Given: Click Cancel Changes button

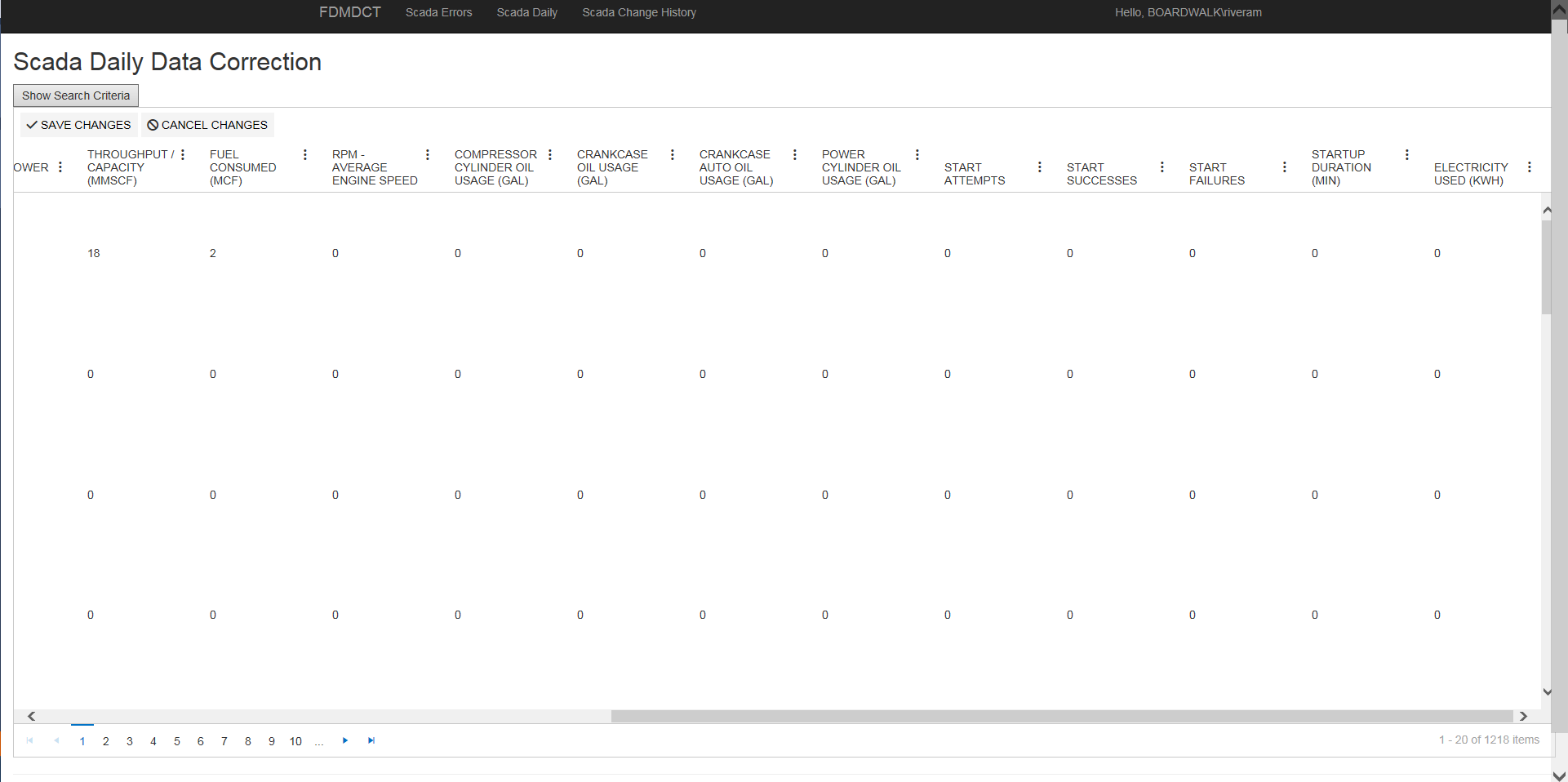Looking at the screenshot, I should coord(207,125).
